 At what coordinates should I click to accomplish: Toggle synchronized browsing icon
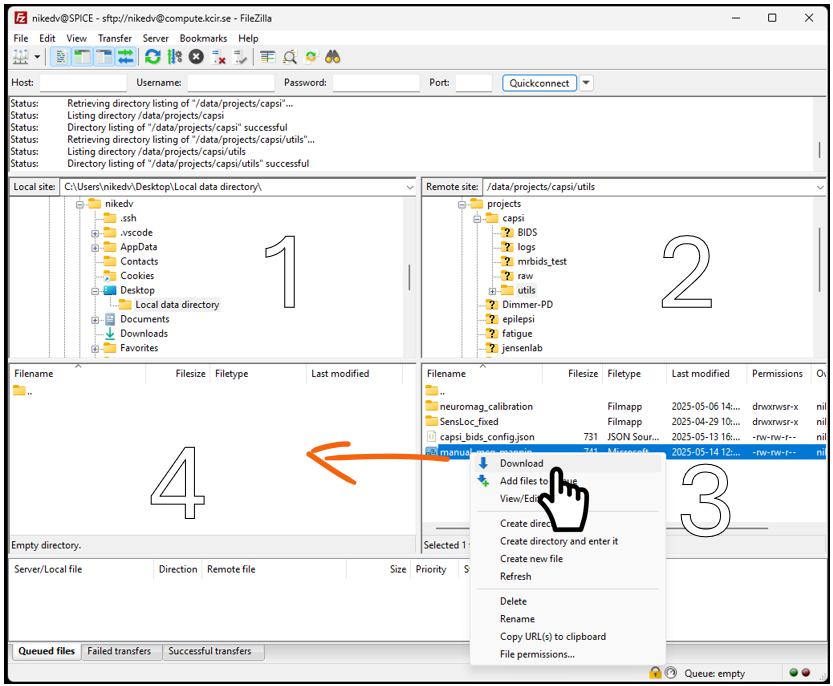pos(311,57)
